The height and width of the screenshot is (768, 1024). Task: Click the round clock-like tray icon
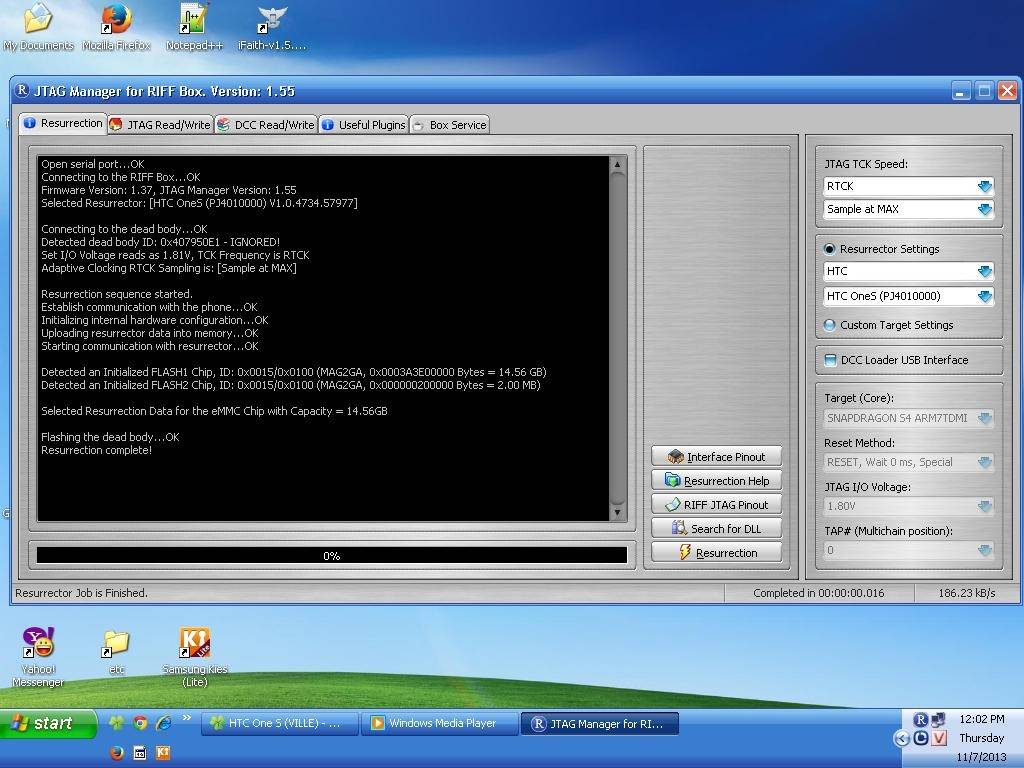(920, 738)
